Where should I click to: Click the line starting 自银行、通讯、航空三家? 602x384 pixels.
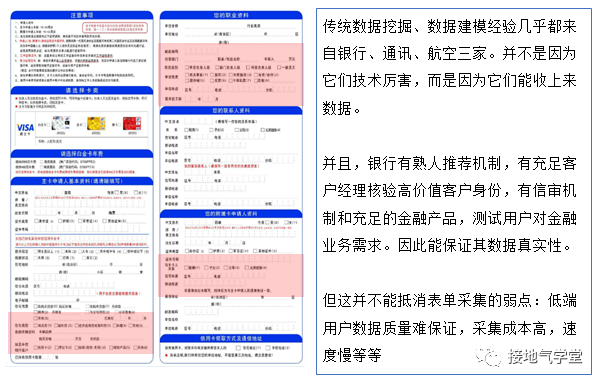coord(449,54)
